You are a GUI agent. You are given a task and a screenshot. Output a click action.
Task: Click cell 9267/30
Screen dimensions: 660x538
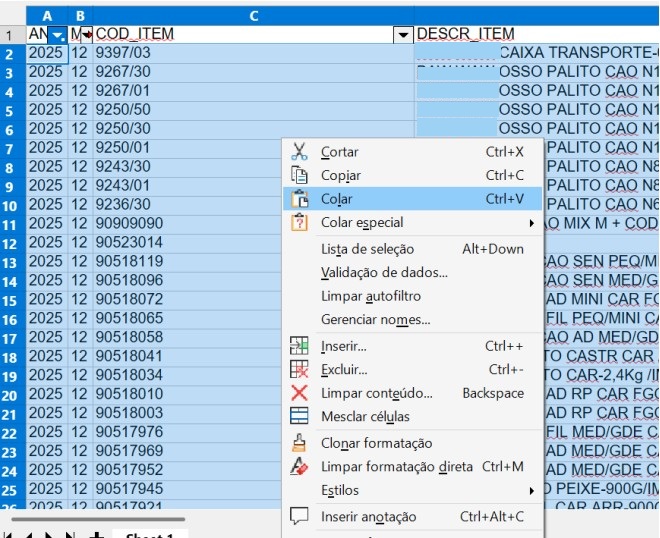[253, 72]
